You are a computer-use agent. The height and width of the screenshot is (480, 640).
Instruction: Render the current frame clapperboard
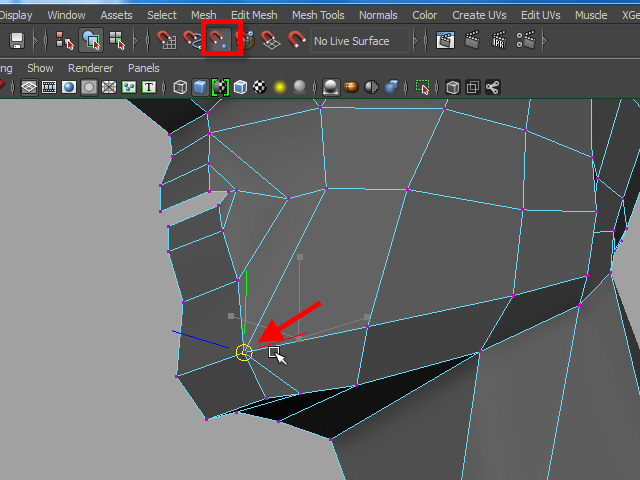click(x=472, y=40)
